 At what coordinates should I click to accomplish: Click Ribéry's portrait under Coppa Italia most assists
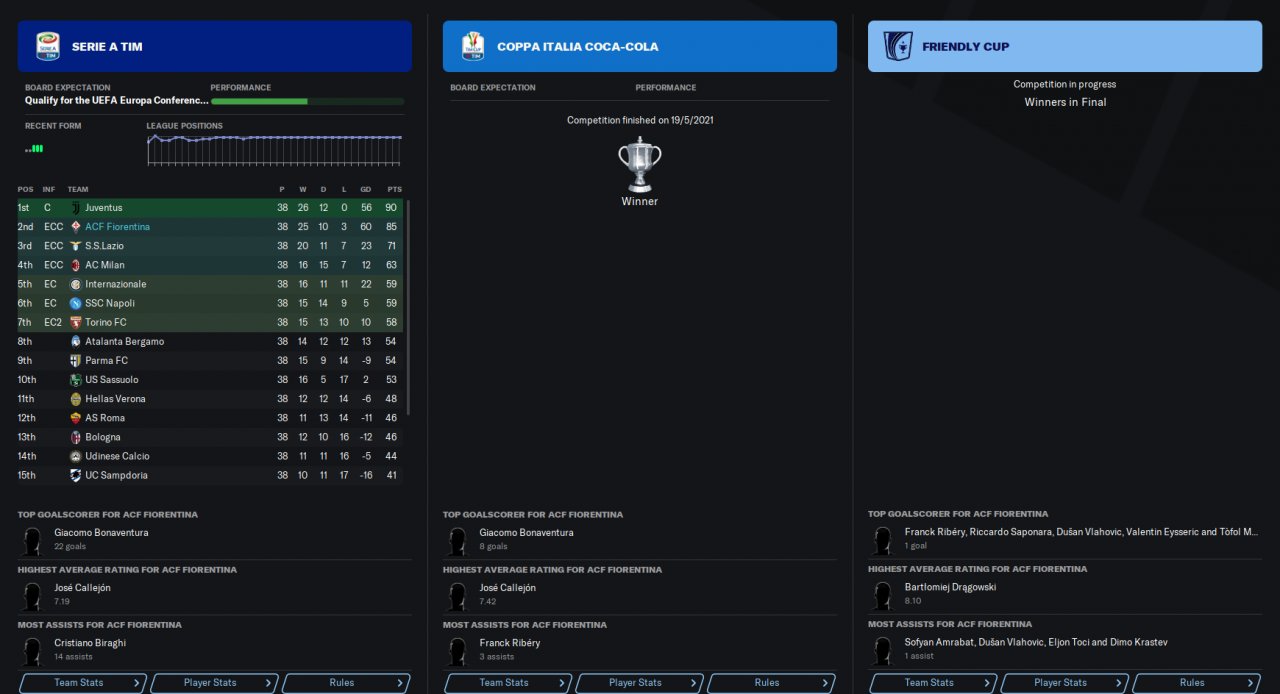458,651
